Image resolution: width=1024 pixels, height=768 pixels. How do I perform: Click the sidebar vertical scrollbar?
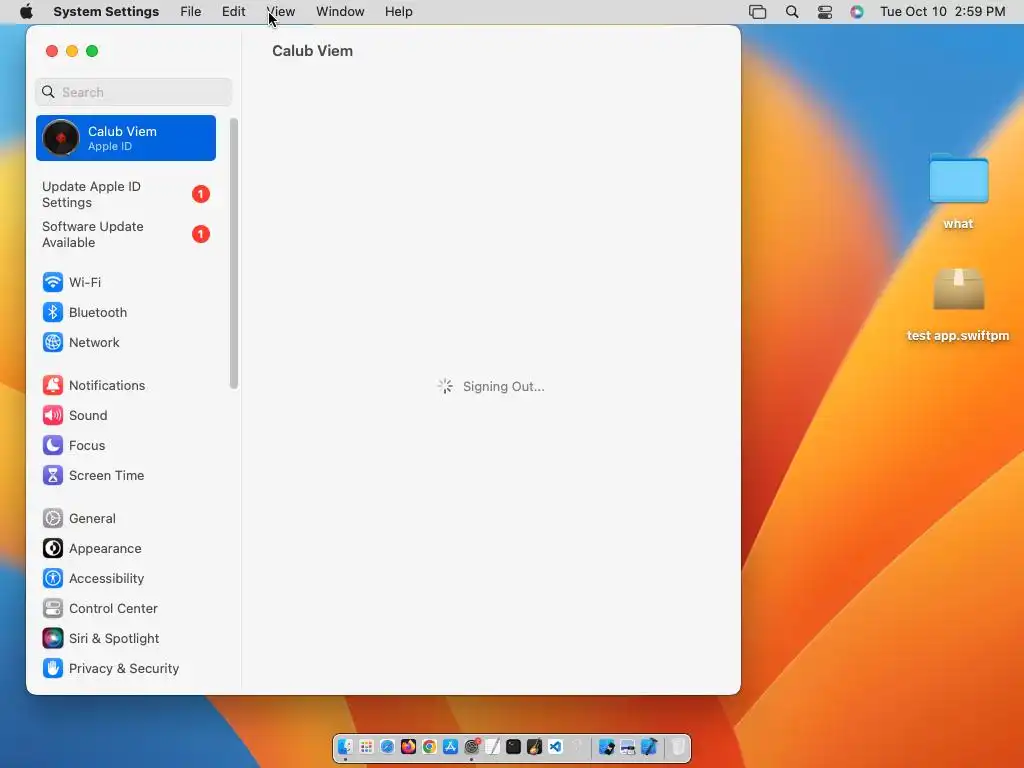pos(234,253)
